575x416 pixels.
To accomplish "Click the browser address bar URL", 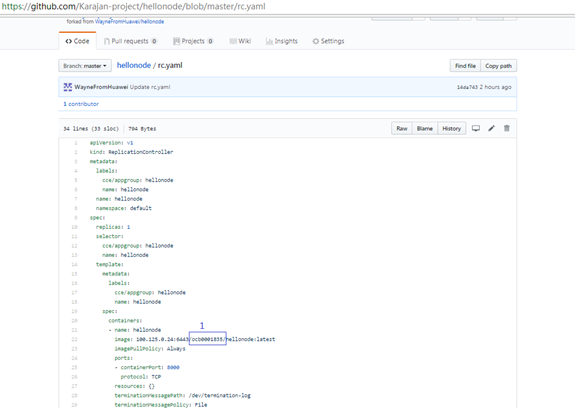I will [x=133, y=6].
